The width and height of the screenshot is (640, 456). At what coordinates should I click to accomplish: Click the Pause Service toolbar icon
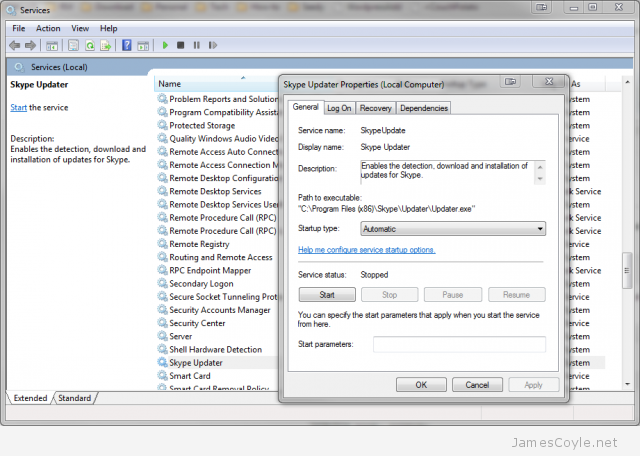pyautogui.click(x=196, y=45)
